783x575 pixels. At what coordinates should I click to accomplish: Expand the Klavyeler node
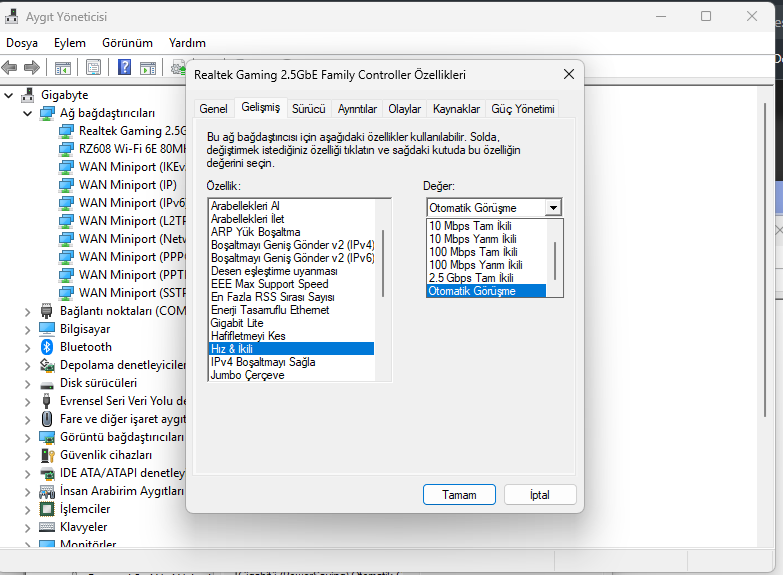tap(27, 528)
